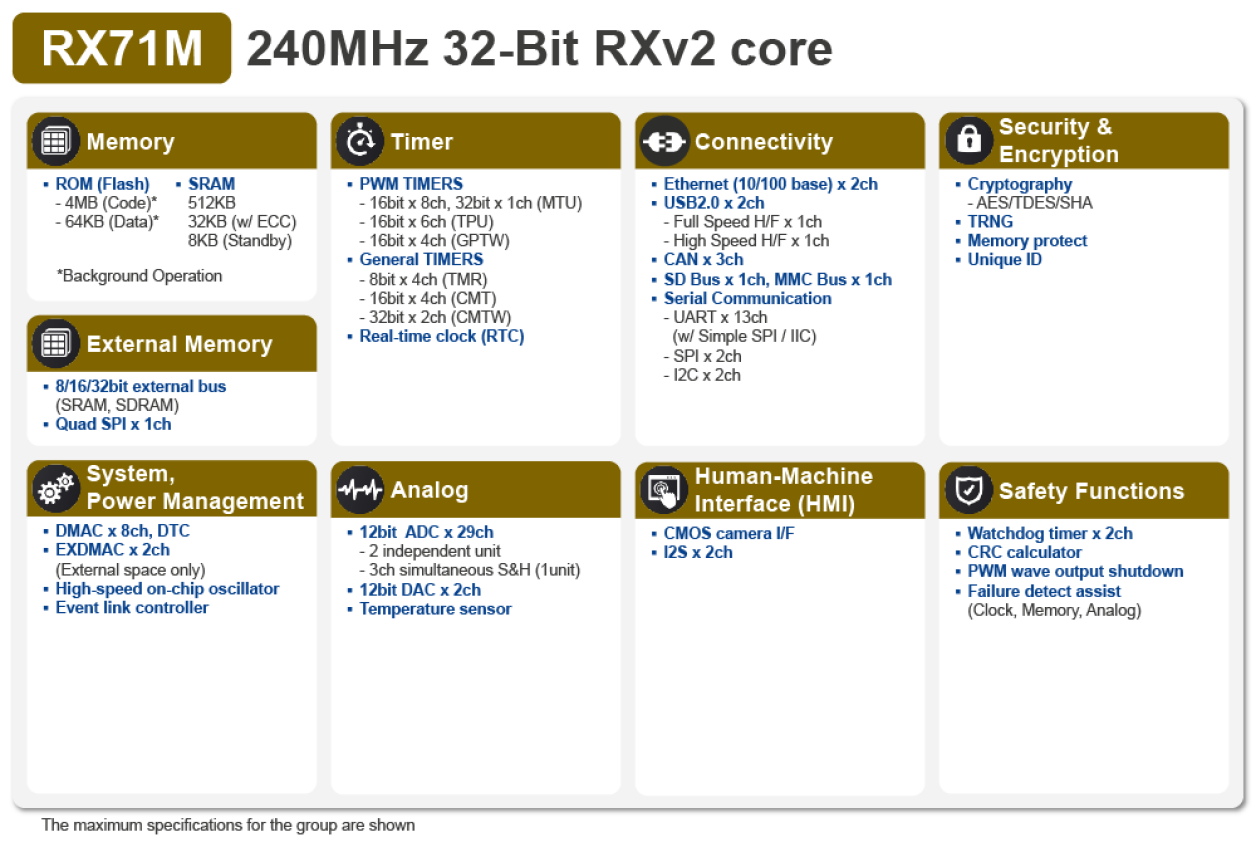This screenshot has width=1256, height=842.
Task: Click the System Power Management gears icon
Action: (56, 488)
